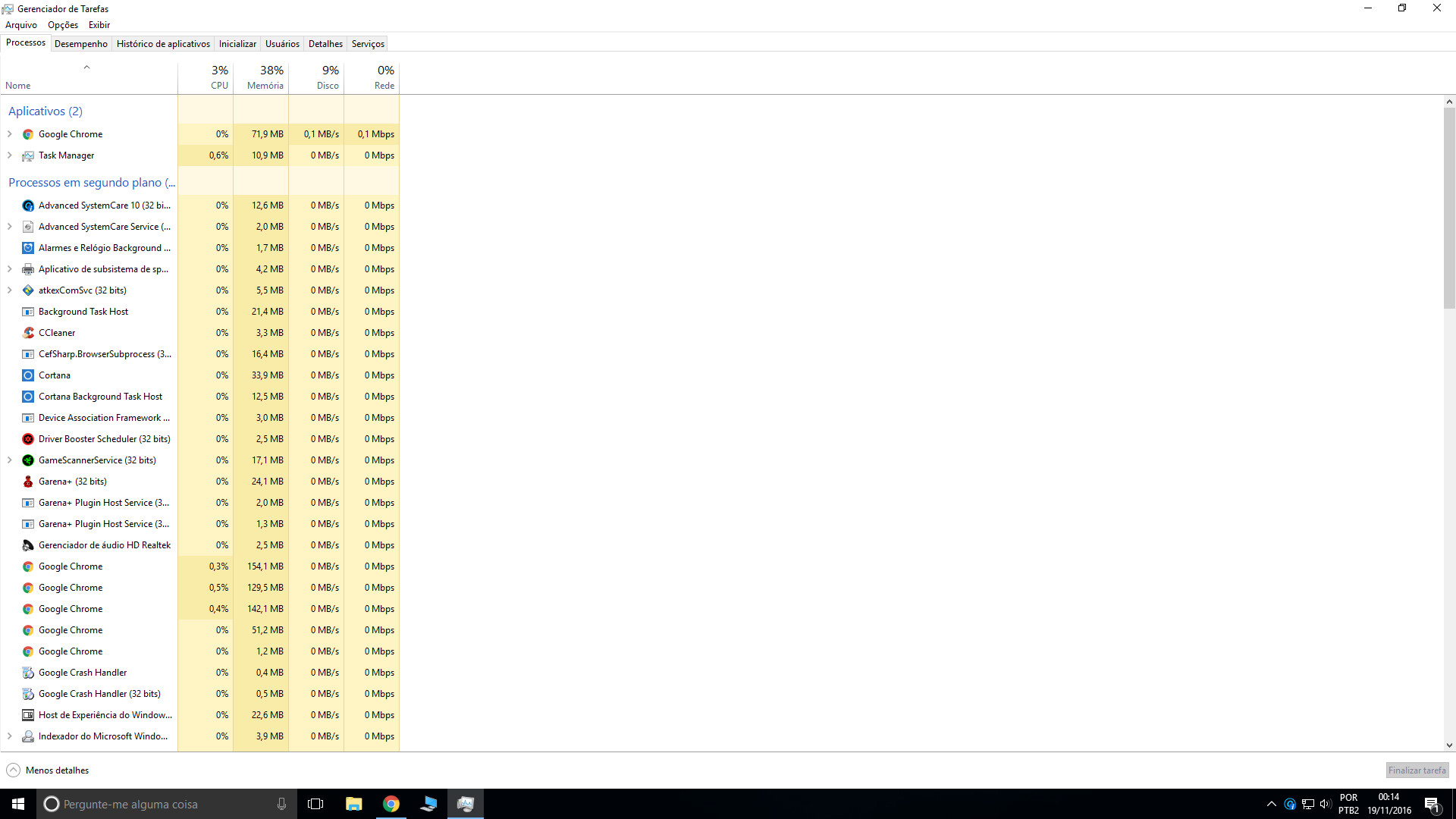Viewport: 1456px width, 819px height.
Task: Select the Device Association Framework row
Action: (x=199, y=418)
